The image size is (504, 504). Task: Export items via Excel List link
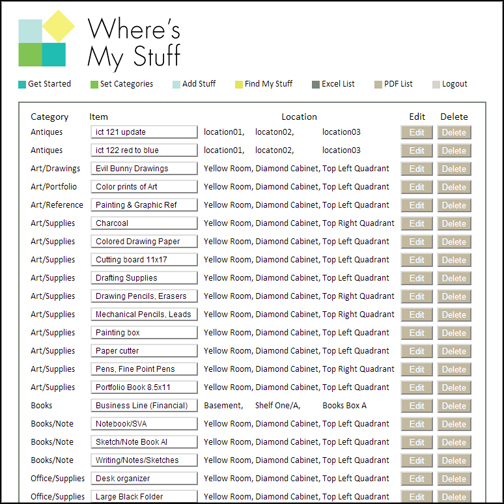[x=338, y=84]
